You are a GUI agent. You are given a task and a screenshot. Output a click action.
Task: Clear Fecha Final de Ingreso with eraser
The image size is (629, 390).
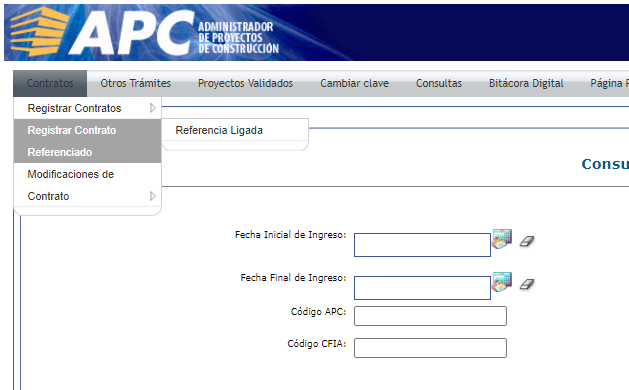[527, 284]
